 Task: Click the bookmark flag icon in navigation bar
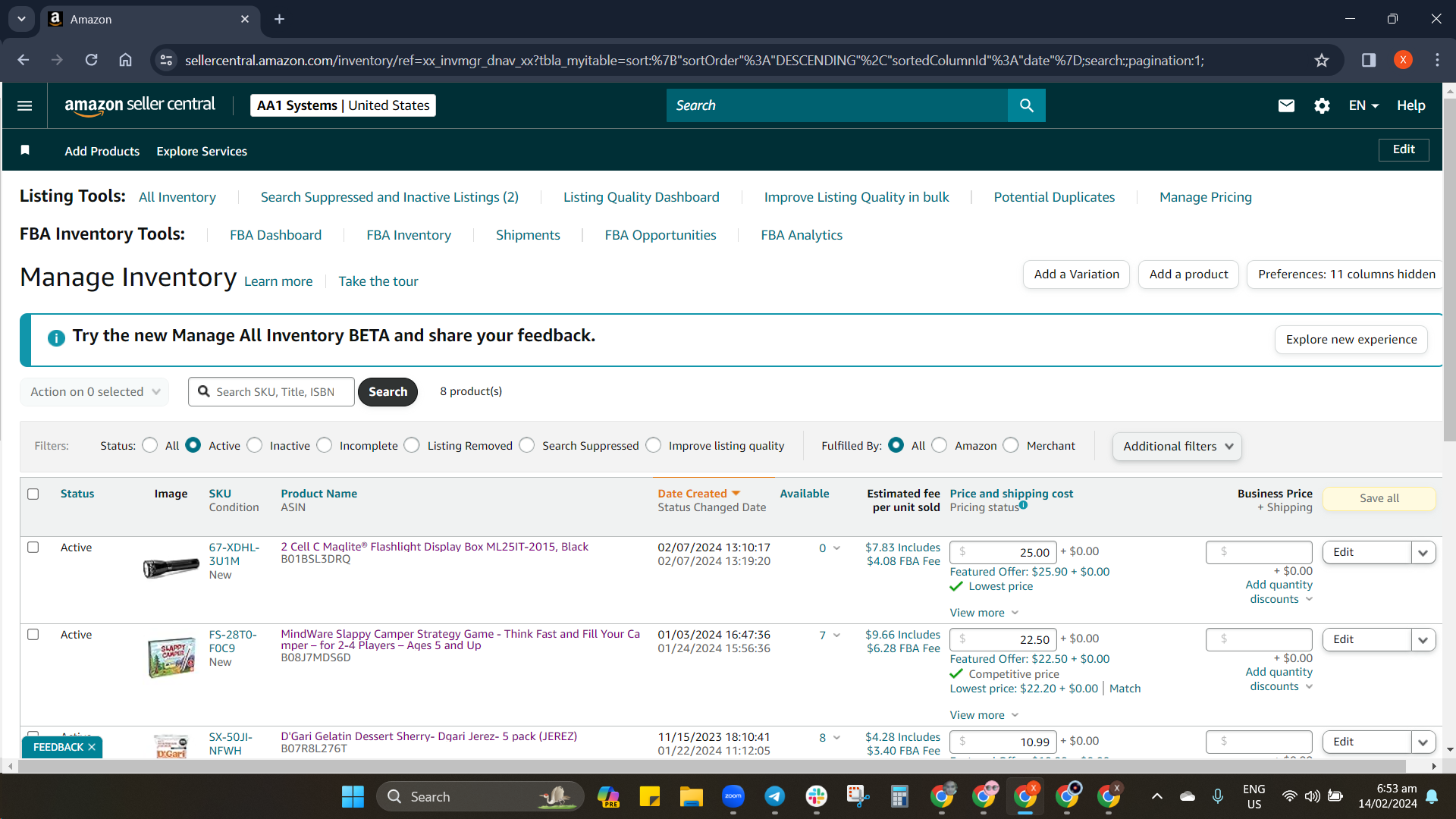click(x=25, y=150)
